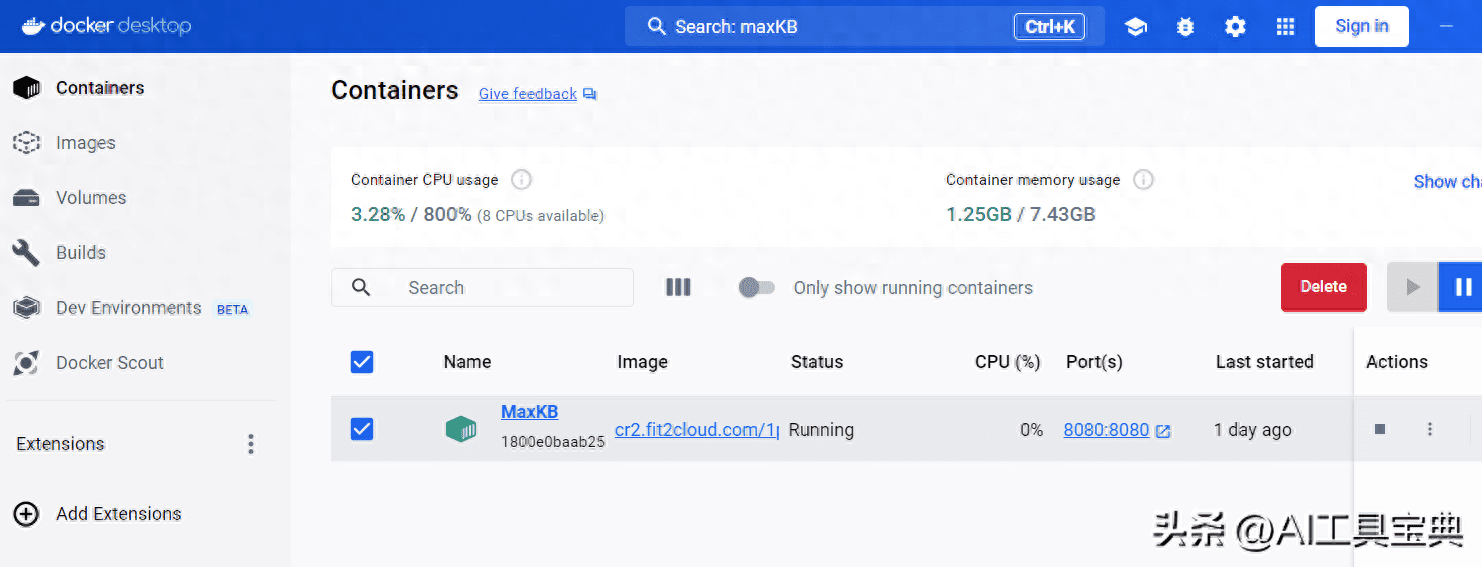Toggle Only show running containers switch
This screenshot has height=567, width=1482.
(x=756, y=288)
